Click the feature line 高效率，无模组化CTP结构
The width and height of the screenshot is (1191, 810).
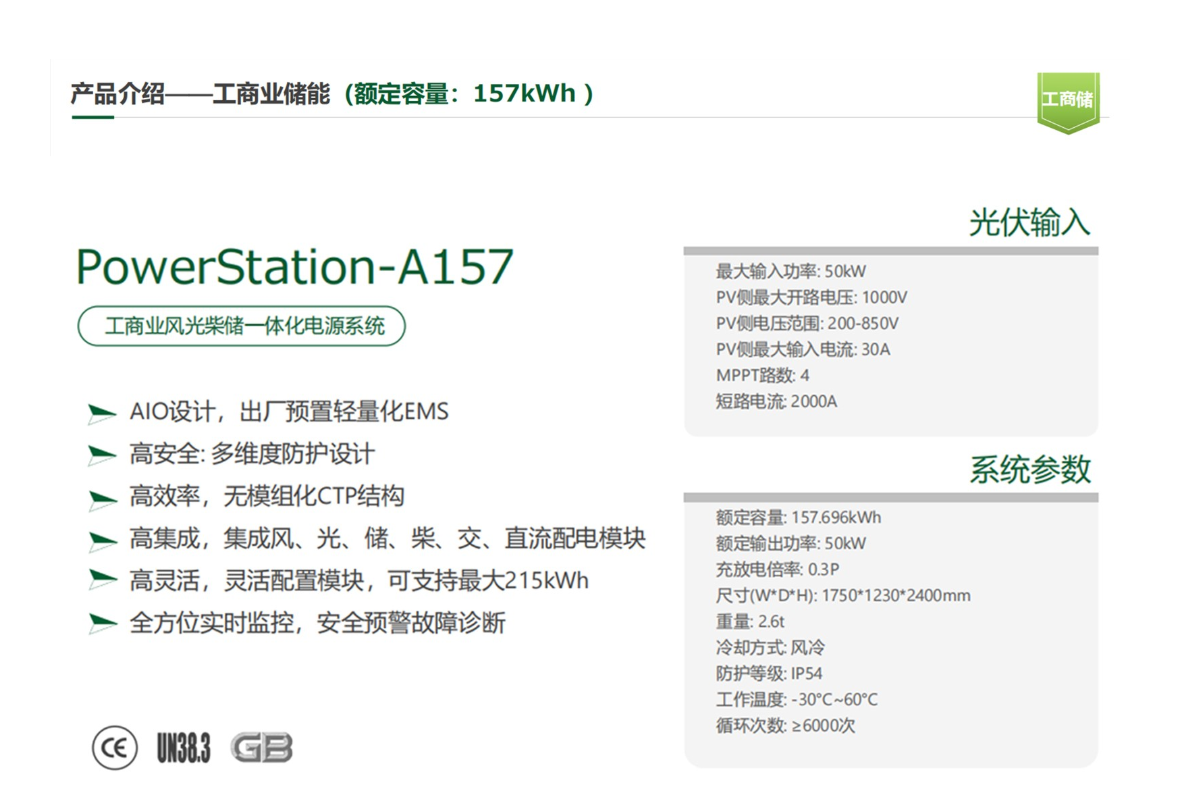pos(267,496)
